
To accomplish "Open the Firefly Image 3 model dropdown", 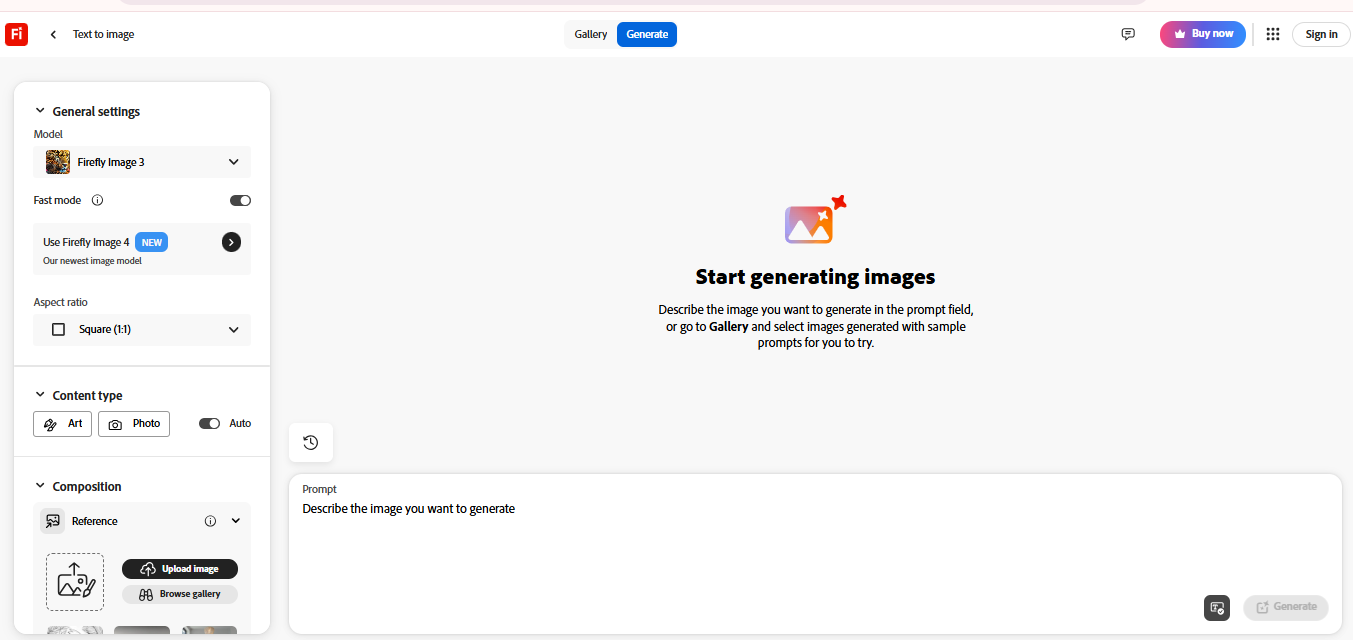I will [x=142, y=162].
